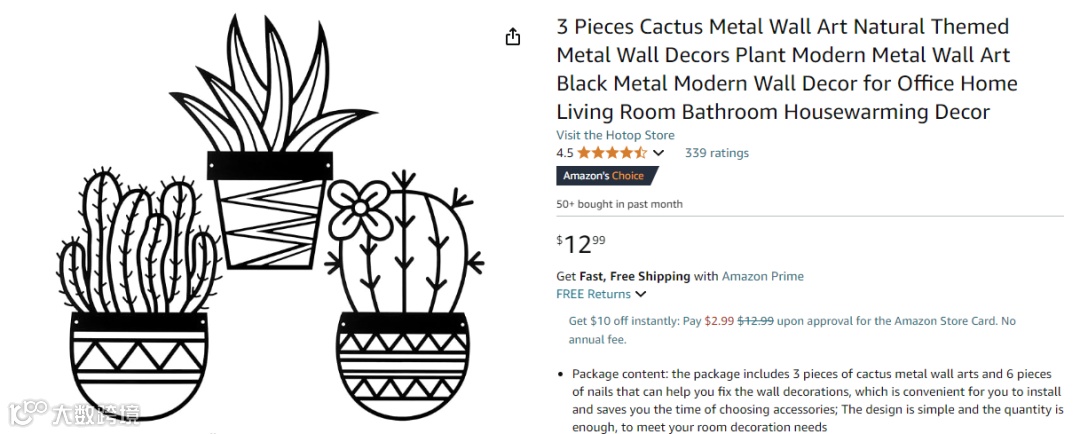
Task: Expand the chevron next to the star rating
Action: pos(658,153)
